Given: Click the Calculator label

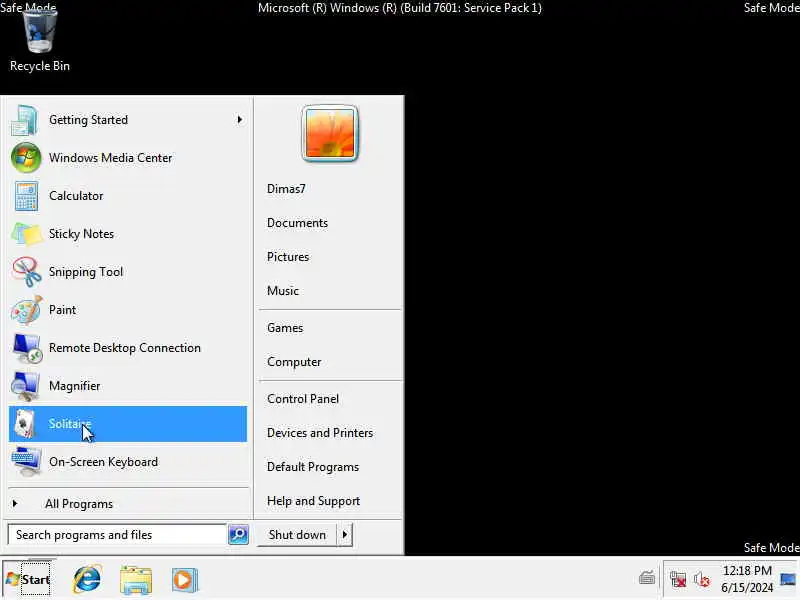Looking at the screenshot, I should click(76, 196).
